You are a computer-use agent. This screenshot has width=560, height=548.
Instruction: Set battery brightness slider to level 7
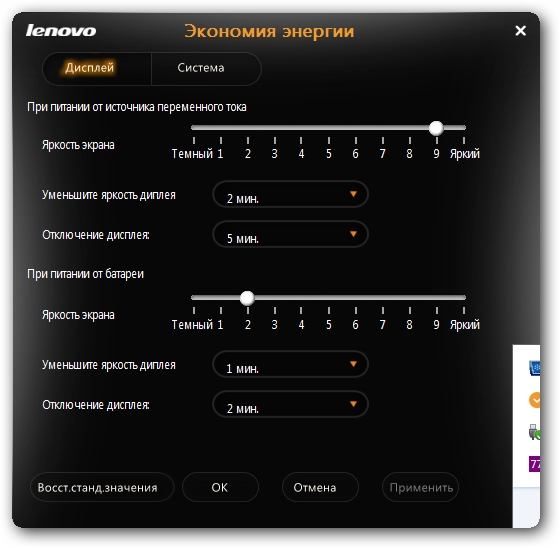pyautogui.click(x=382, y=298)
